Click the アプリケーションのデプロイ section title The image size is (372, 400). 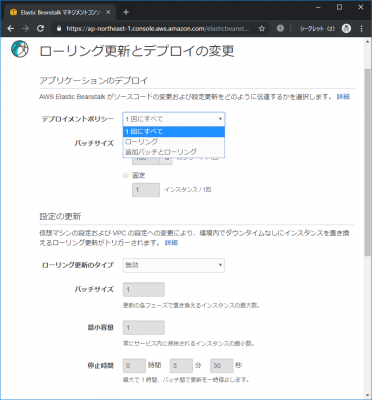94,80
